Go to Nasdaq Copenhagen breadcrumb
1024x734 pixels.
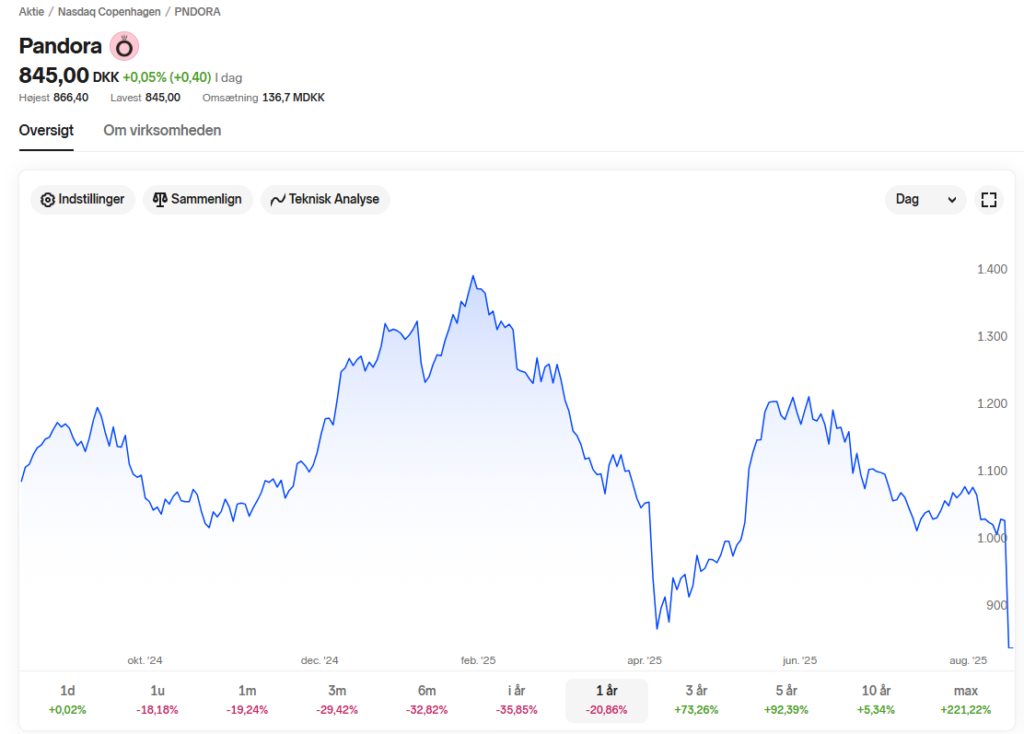point(109,12)
